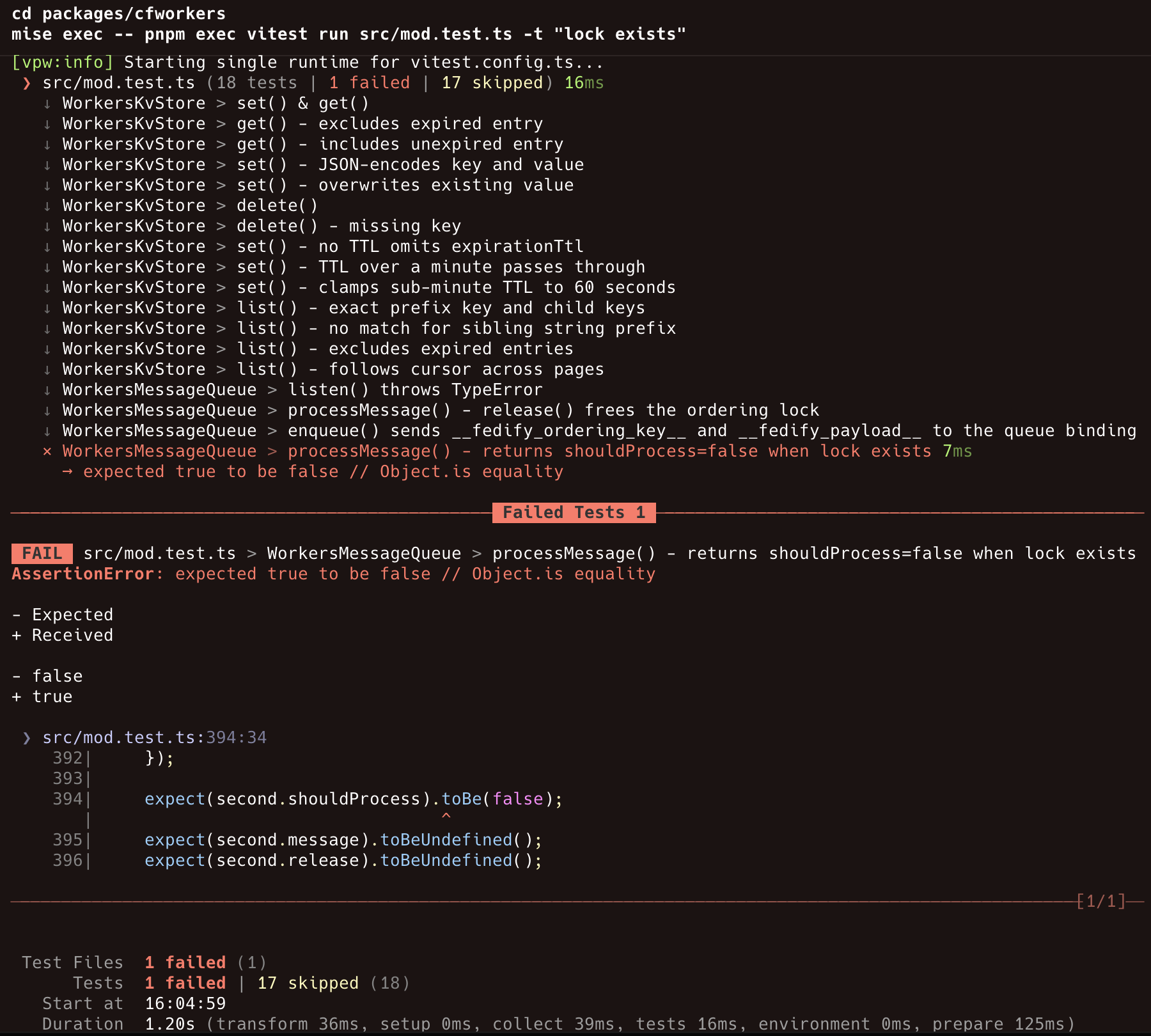This screenshot has width=1151, height=1036.
Task: Click the 'src/mod.test.ts' summary line with 18 tests
Action: [313, 82]
